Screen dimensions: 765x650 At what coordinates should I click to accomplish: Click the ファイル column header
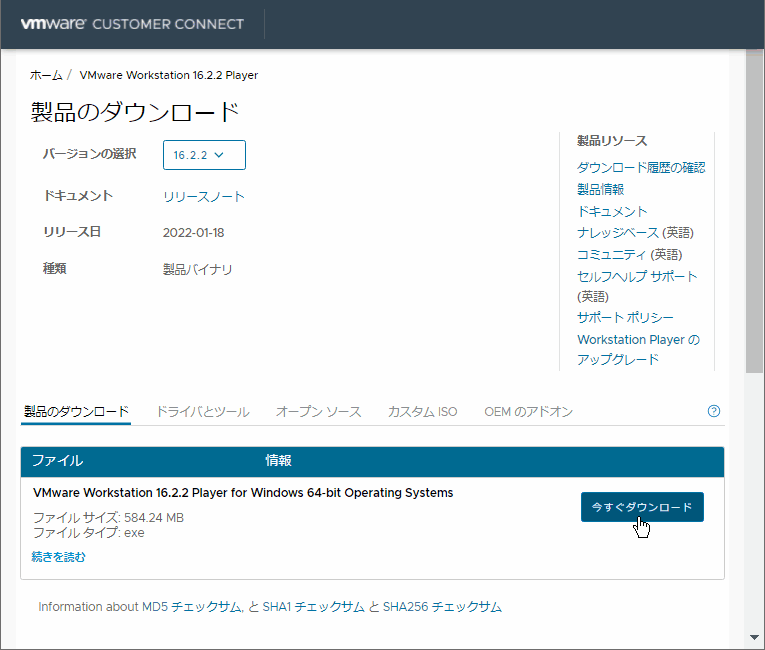coord(57,461)
